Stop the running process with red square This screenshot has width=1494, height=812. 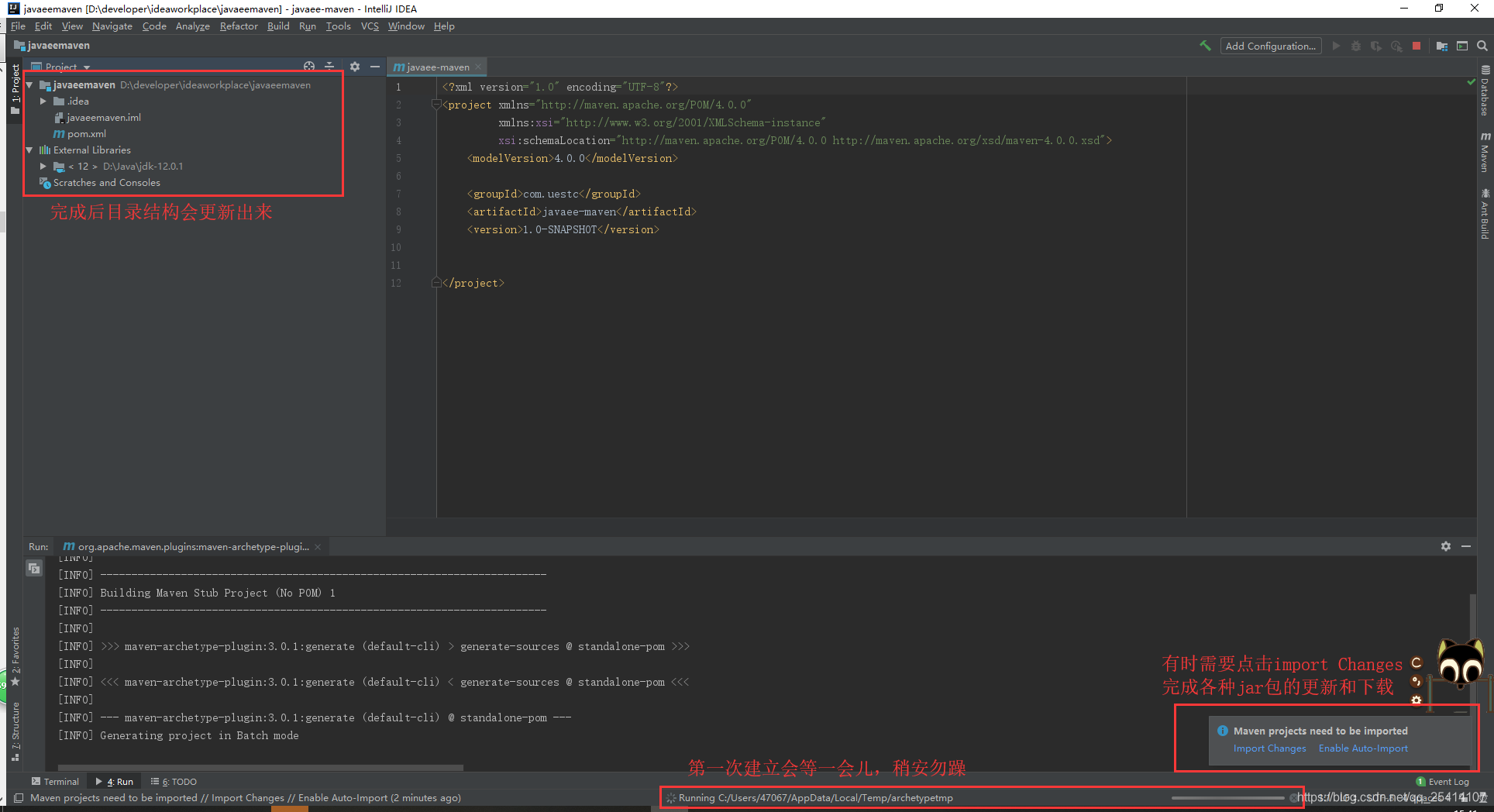pos(1417,46)
